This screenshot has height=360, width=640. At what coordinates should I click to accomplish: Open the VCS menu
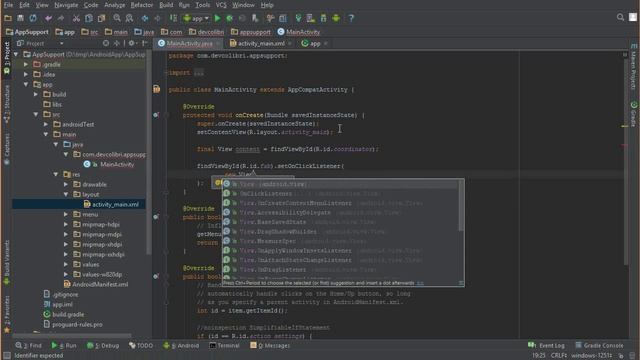221,5
